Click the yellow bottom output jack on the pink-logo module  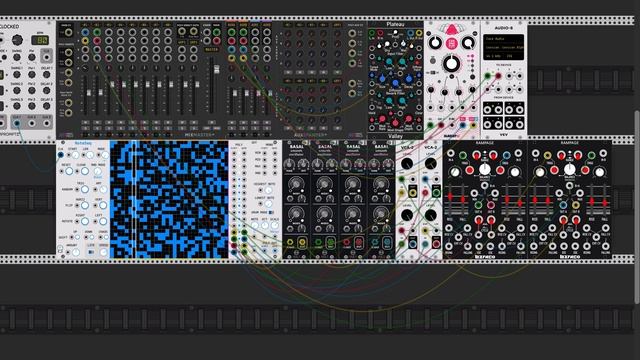[x=473, y=125]
